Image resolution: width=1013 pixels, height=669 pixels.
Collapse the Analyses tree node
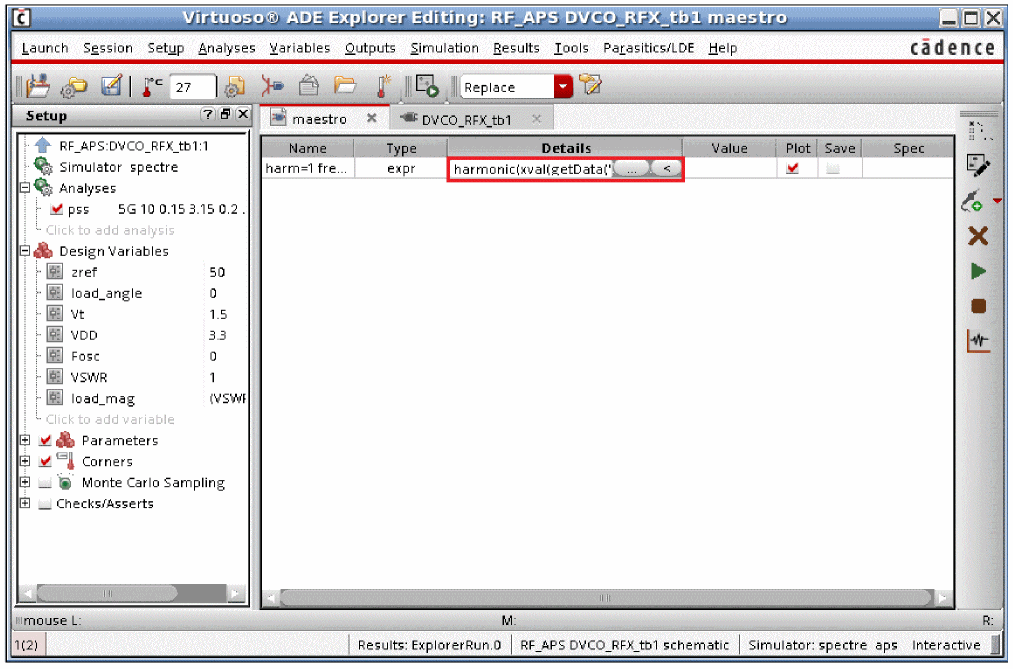(x=25, y=188)
